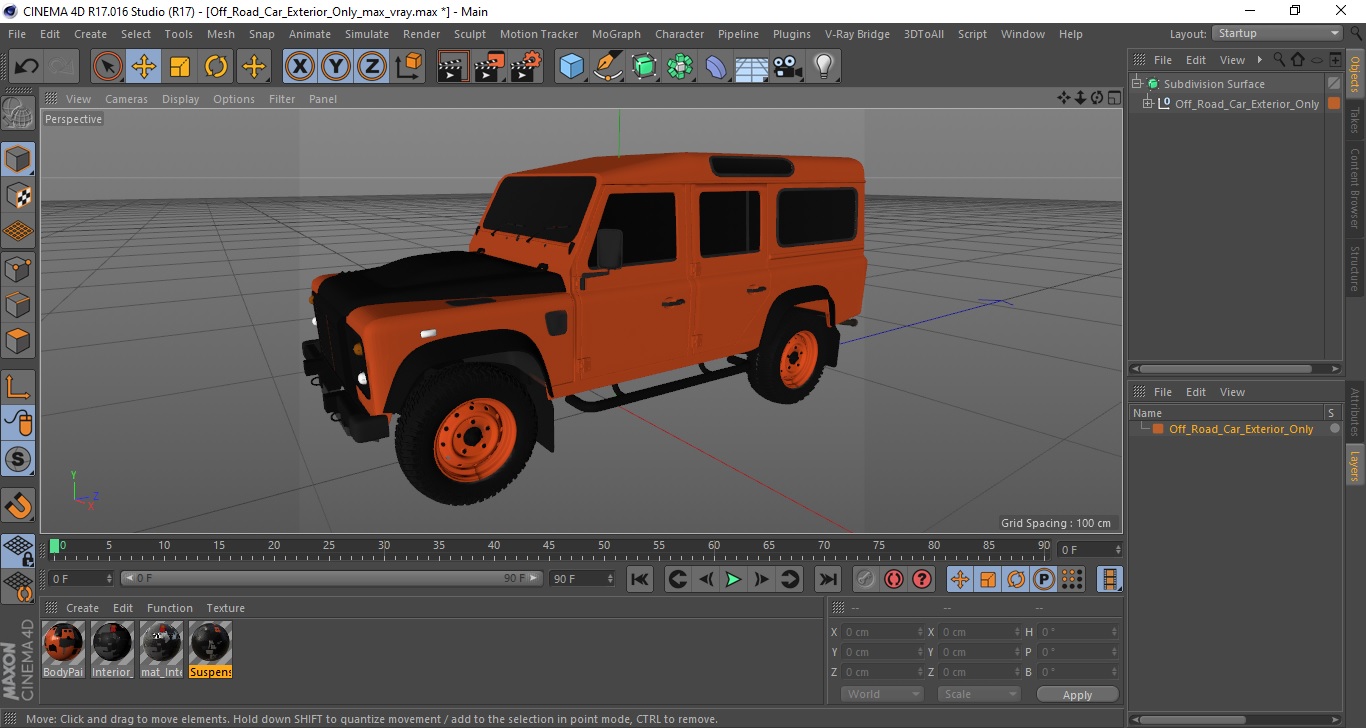Image resolution: width=1366 pixels, height=728 pixels.
Task: Open the Sculpt menu
Action: [x=469, y=34]
